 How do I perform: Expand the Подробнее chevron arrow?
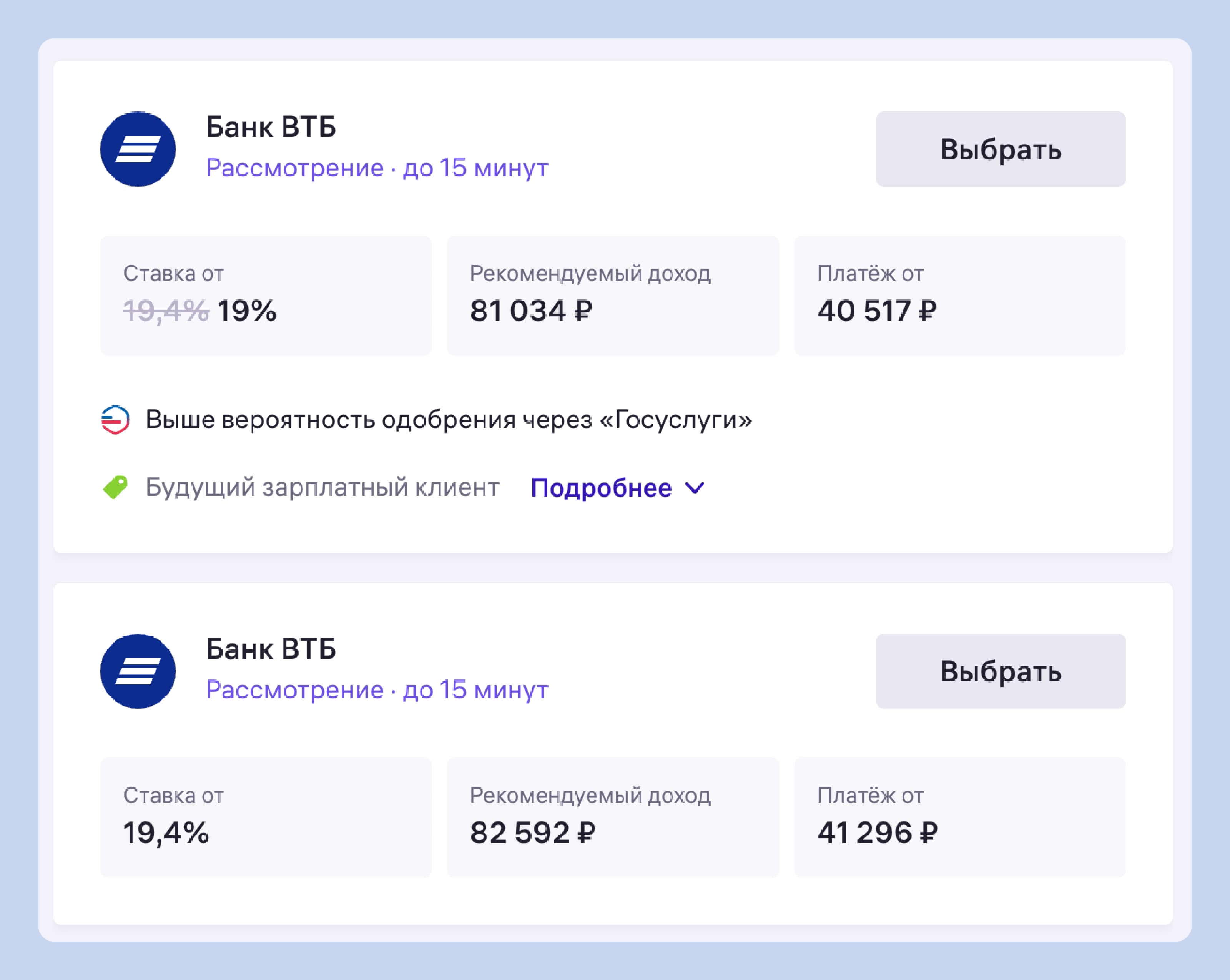[695, 488]
